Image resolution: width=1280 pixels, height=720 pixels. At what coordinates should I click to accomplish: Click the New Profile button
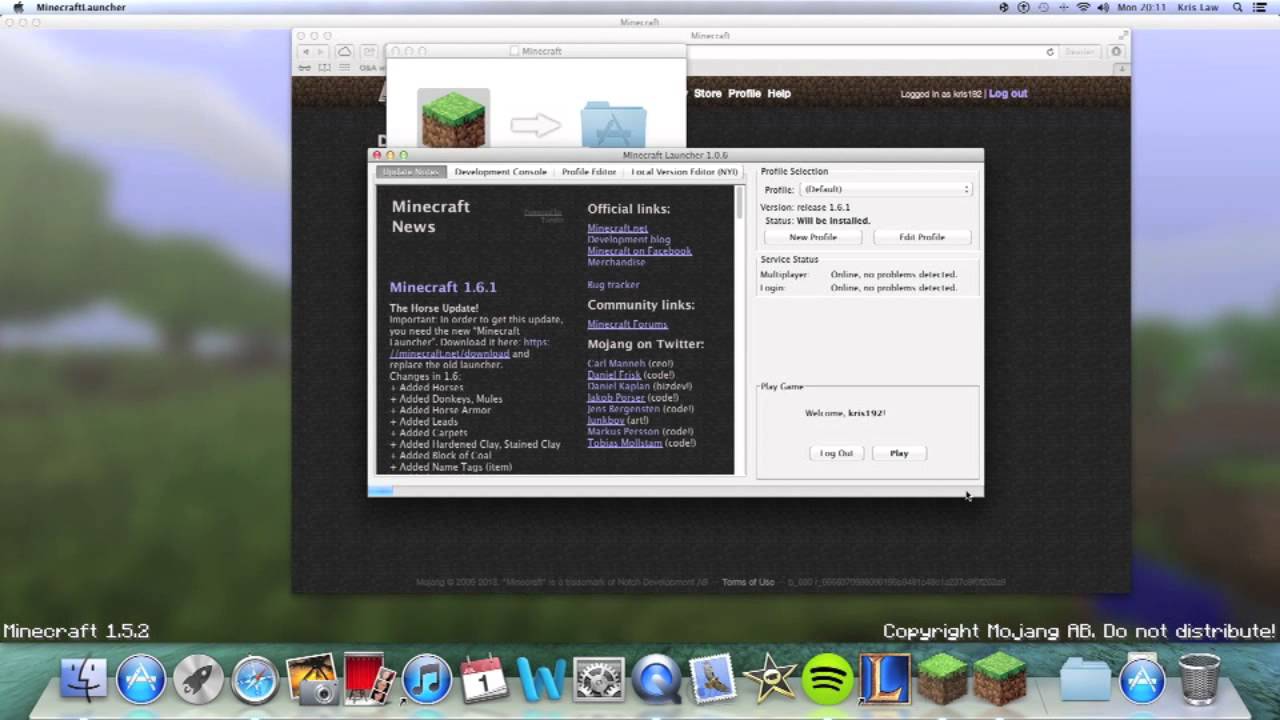[x=813, y=237]
